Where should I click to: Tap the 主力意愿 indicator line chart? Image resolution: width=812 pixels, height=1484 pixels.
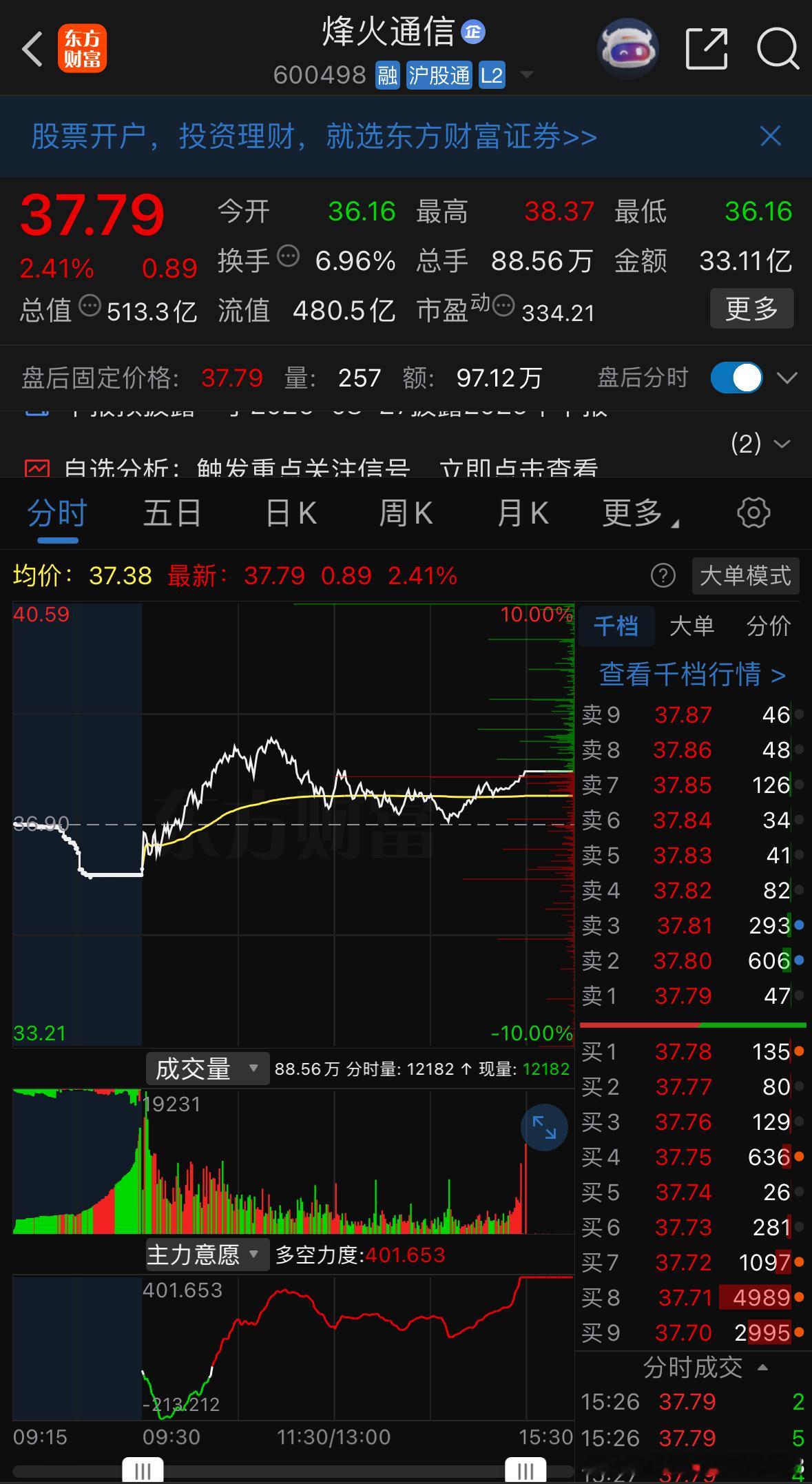point(293,1347)
